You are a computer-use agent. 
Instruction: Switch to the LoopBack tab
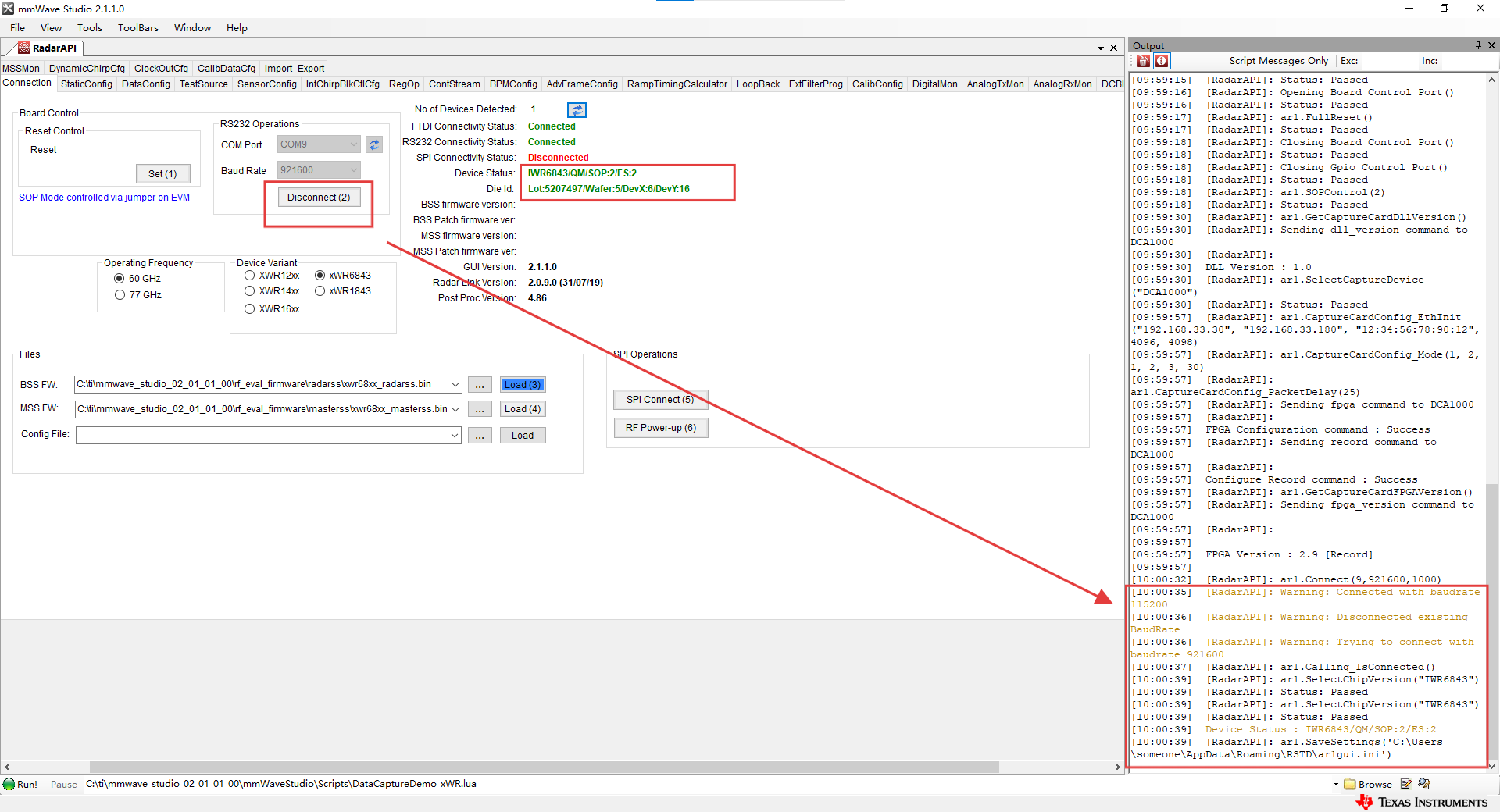point(758,84)
